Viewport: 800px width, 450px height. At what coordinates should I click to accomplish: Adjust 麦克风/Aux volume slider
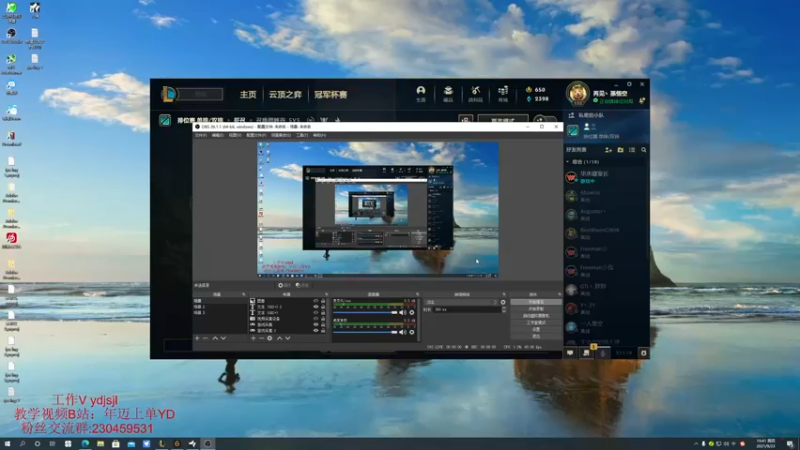tap(365, 312)
